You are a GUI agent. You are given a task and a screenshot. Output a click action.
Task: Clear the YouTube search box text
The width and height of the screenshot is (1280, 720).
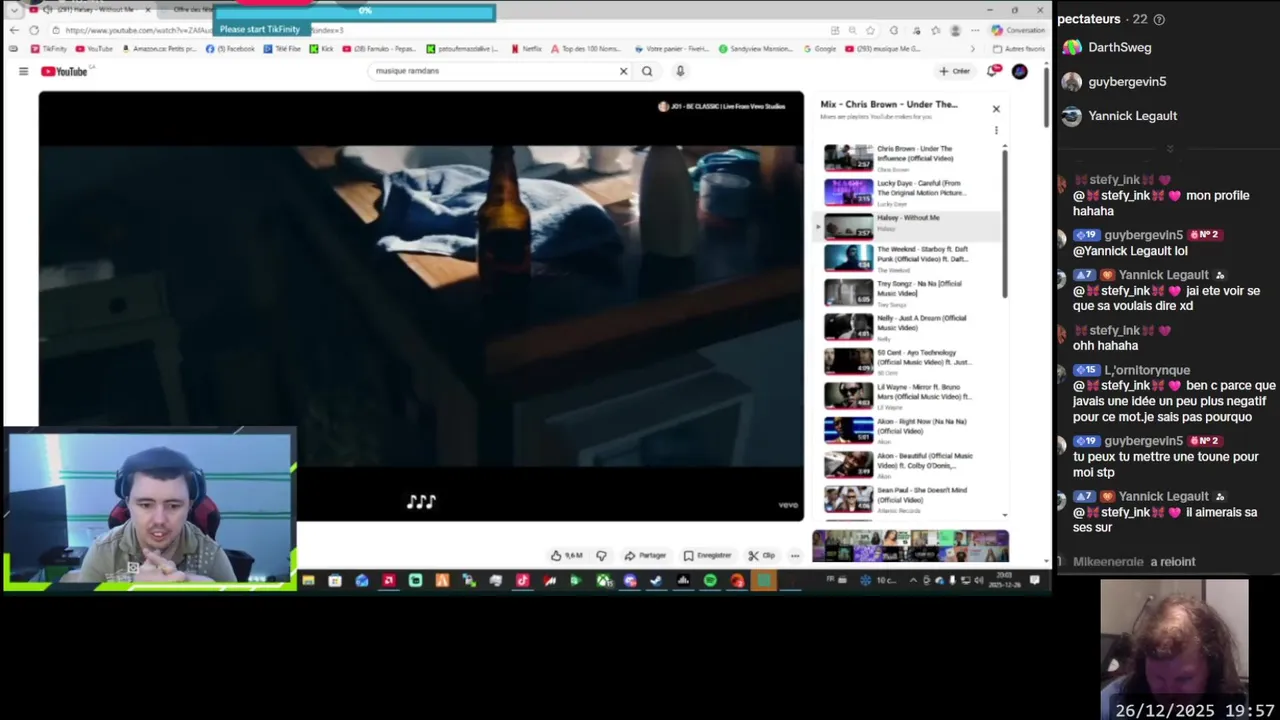click(623, 71)
